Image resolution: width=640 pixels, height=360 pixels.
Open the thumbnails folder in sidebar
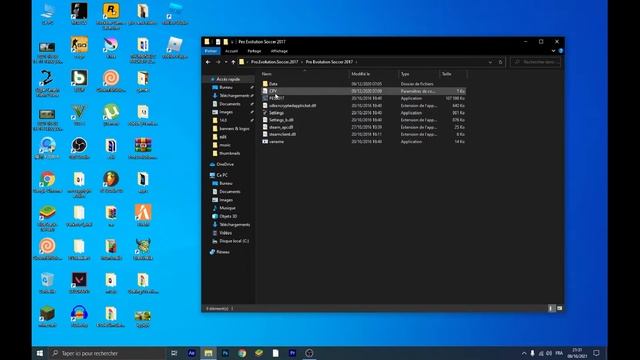[x=229, y=153]
